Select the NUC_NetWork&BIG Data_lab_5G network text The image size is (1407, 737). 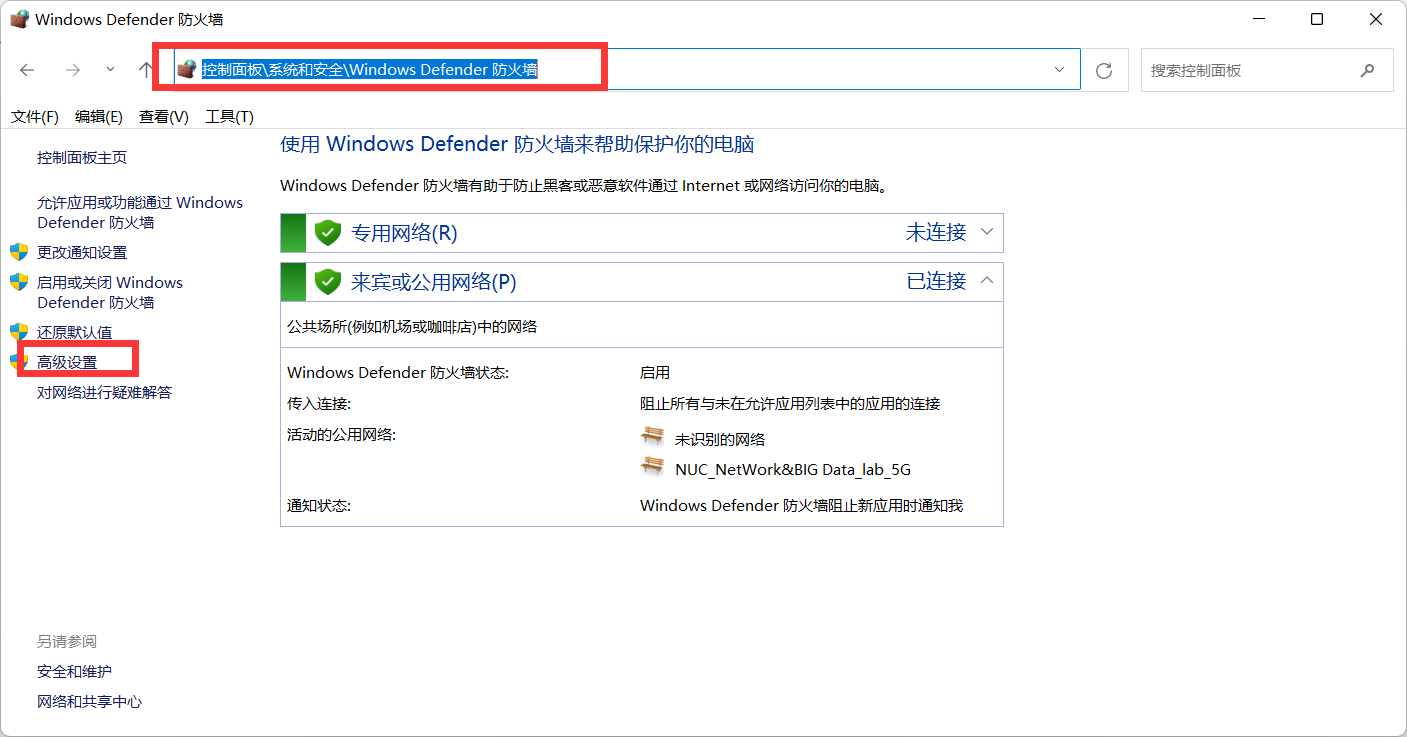793,469
